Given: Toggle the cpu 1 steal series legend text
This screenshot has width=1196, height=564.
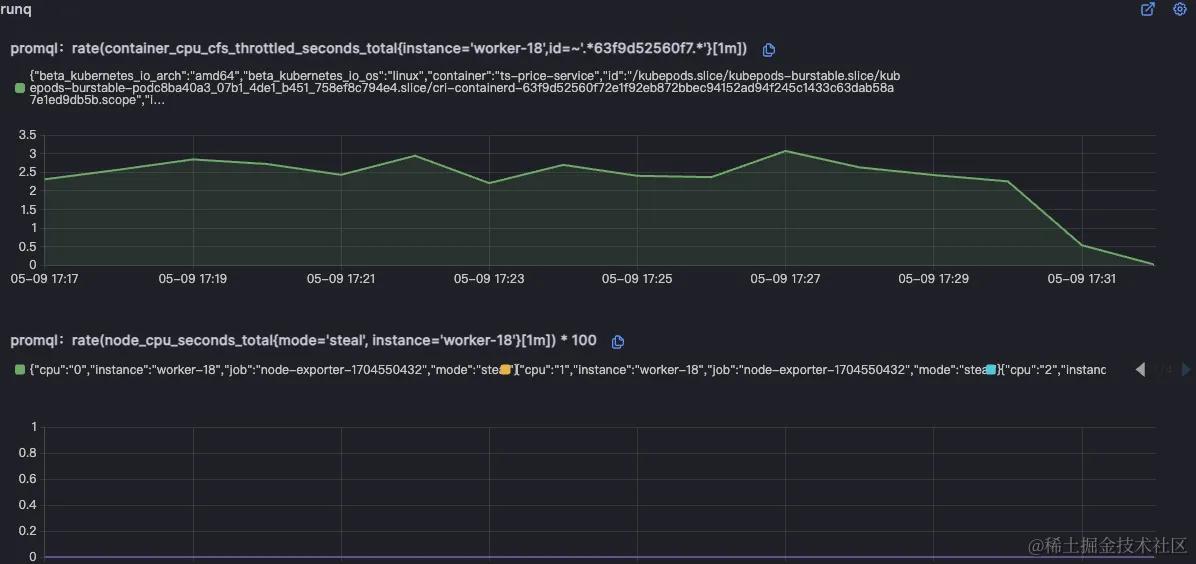Looking at the screenshot, I should click(749, 369).
